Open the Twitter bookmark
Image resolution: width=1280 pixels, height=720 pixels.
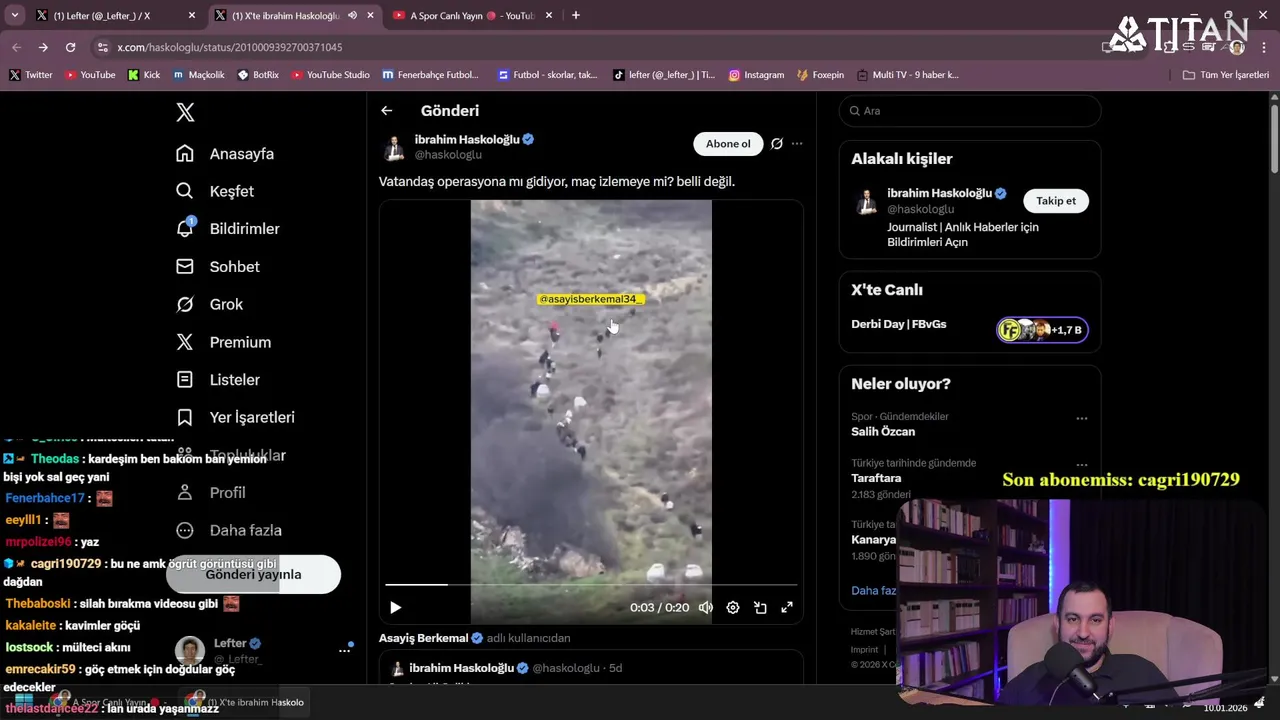tap(30, 75)
